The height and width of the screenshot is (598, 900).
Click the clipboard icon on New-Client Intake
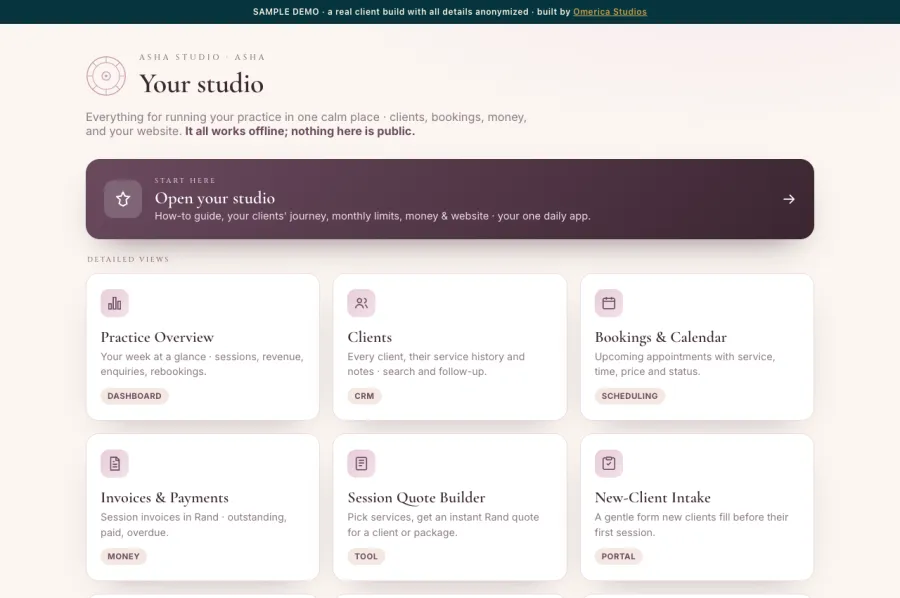click(x=608, y=463)
